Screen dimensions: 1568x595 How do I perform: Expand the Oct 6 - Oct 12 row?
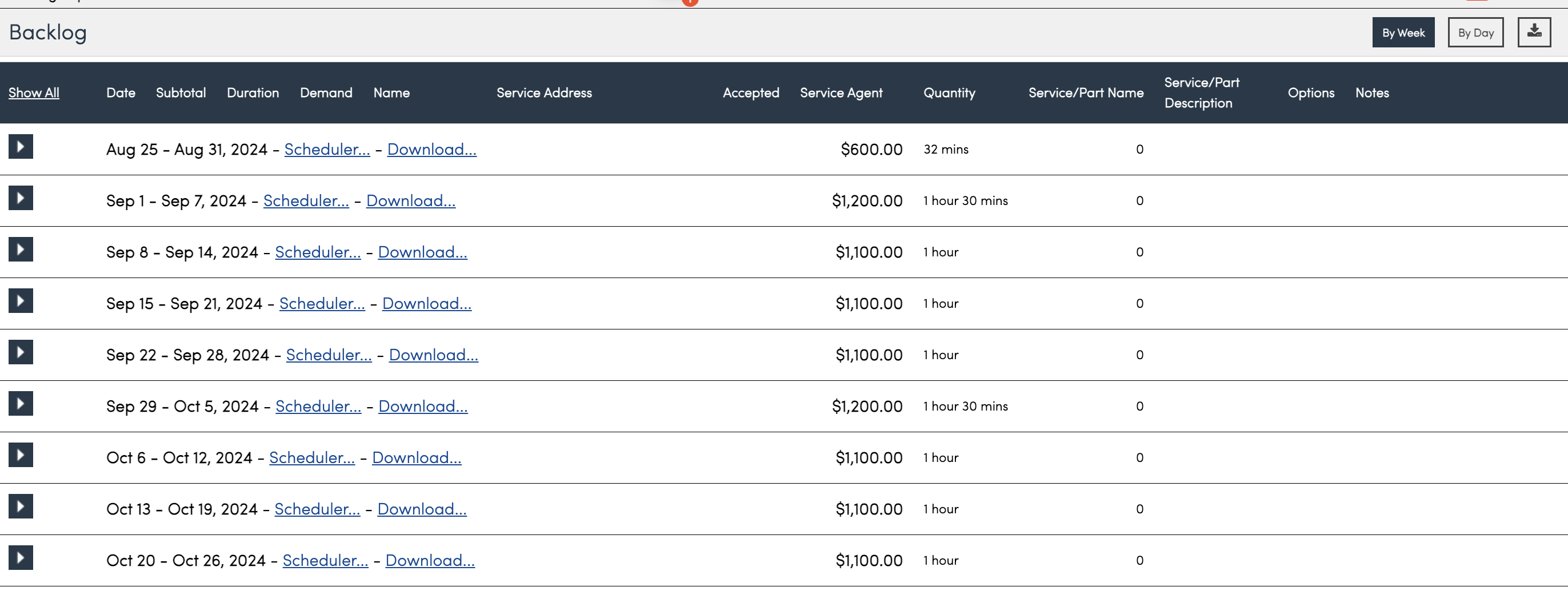[x=21, y=455]
